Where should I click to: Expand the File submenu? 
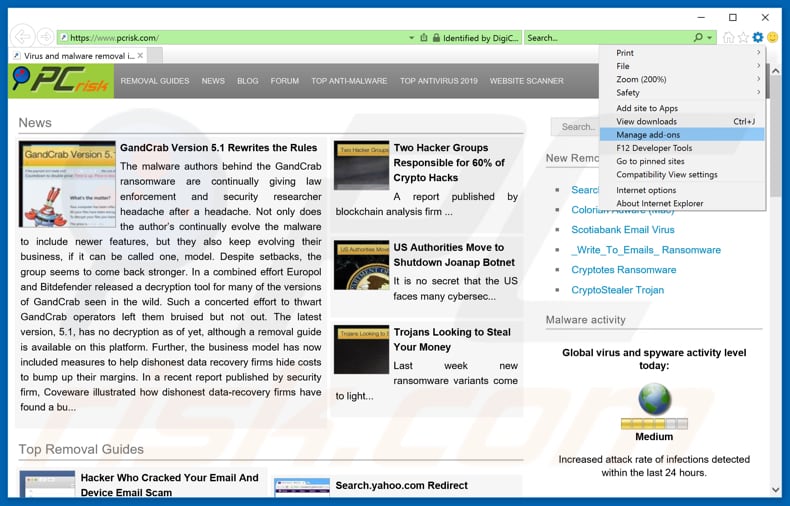tap(682, 66)
